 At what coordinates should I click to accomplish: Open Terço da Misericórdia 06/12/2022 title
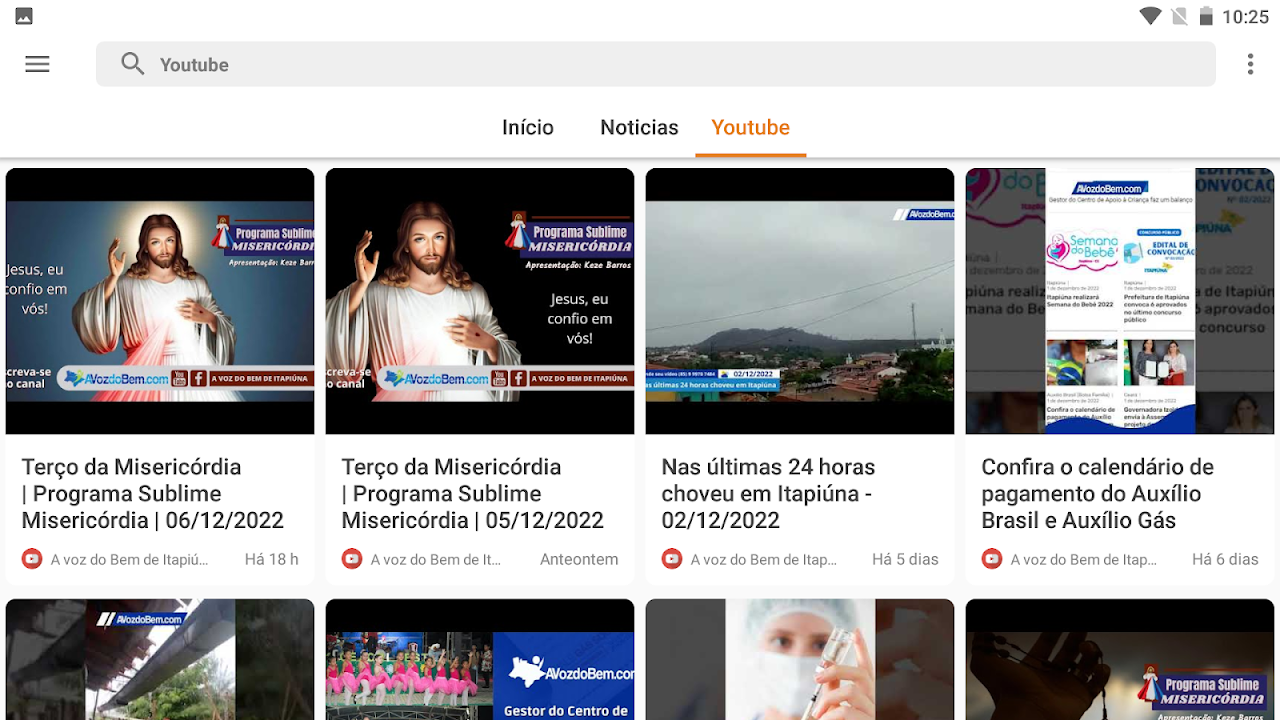coord(152,493)
